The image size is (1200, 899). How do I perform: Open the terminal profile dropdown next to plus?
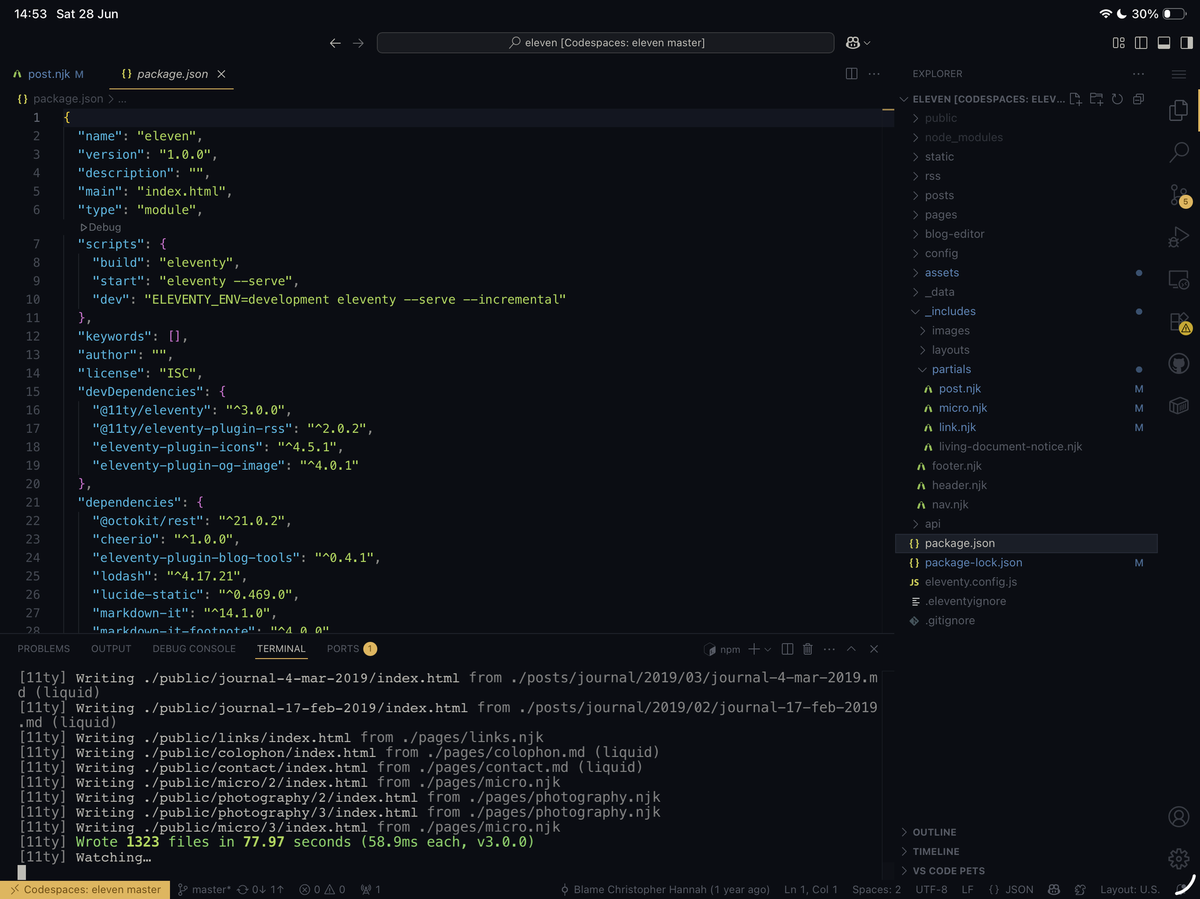tap(767, 649)
